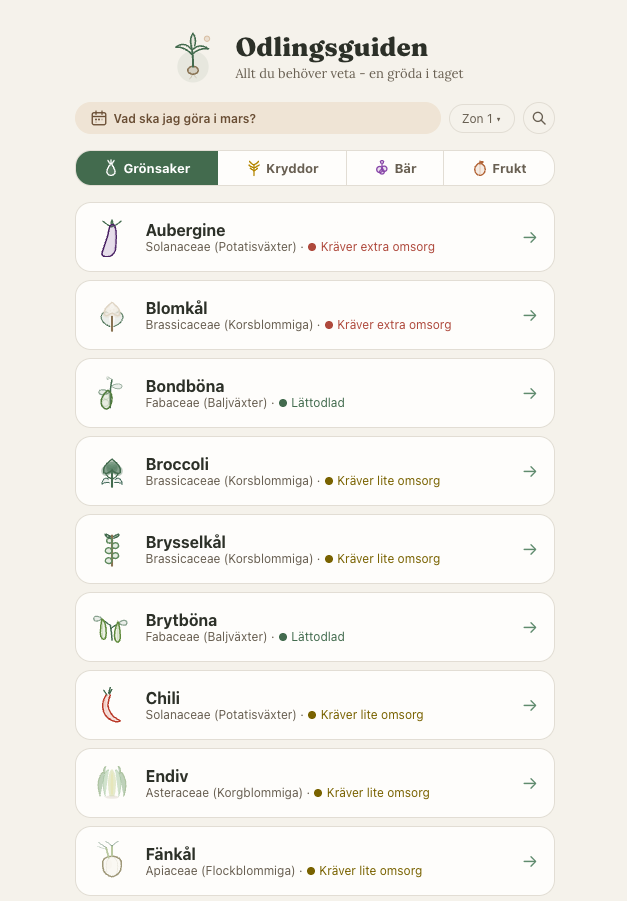Viewport: 627px width, 901px height.
Task: Open the Frukt category
Action: 499,167
